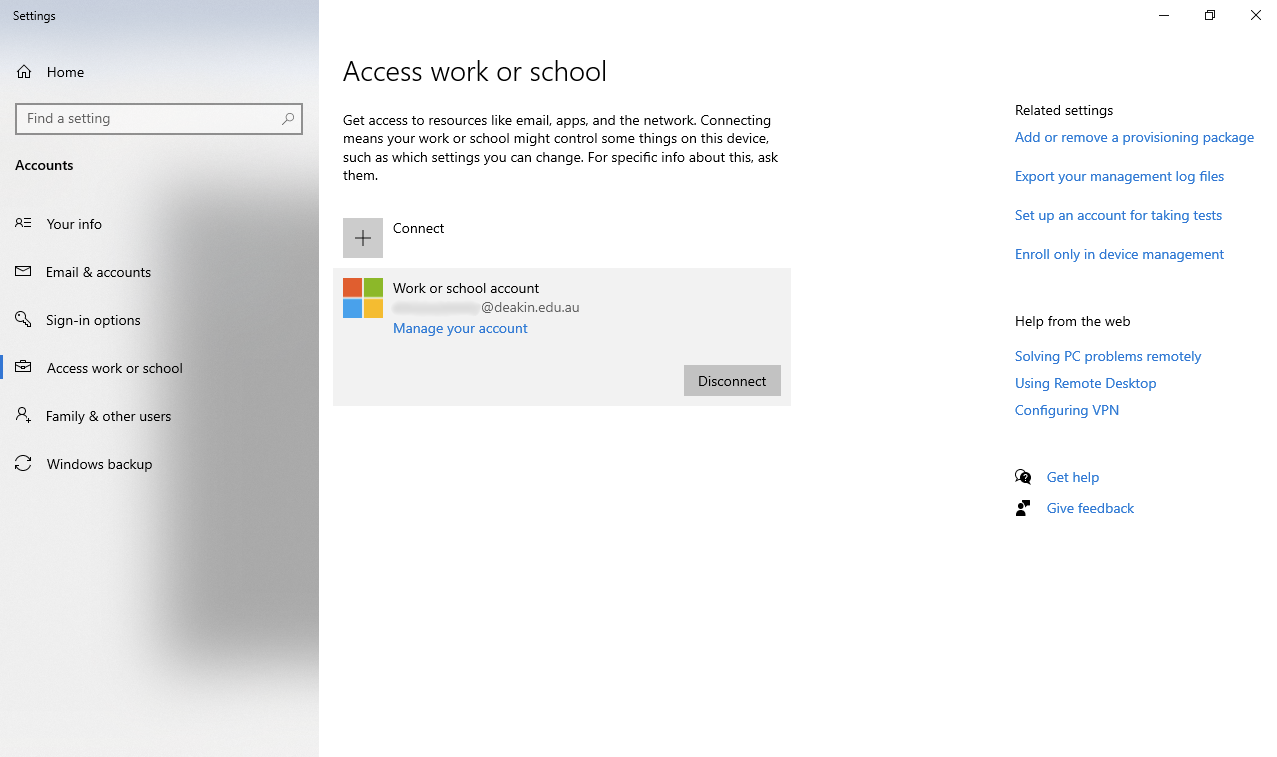The height and width of the screenshot is (757, 1277).
Task: Click inside the Find a setting search box
Action: pos(159,118)
